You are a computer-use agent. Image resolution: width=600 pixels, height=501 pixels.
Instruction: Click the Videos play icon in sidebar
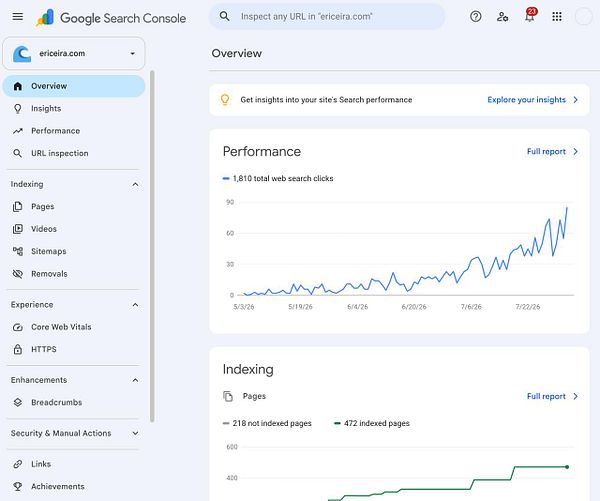18,229
